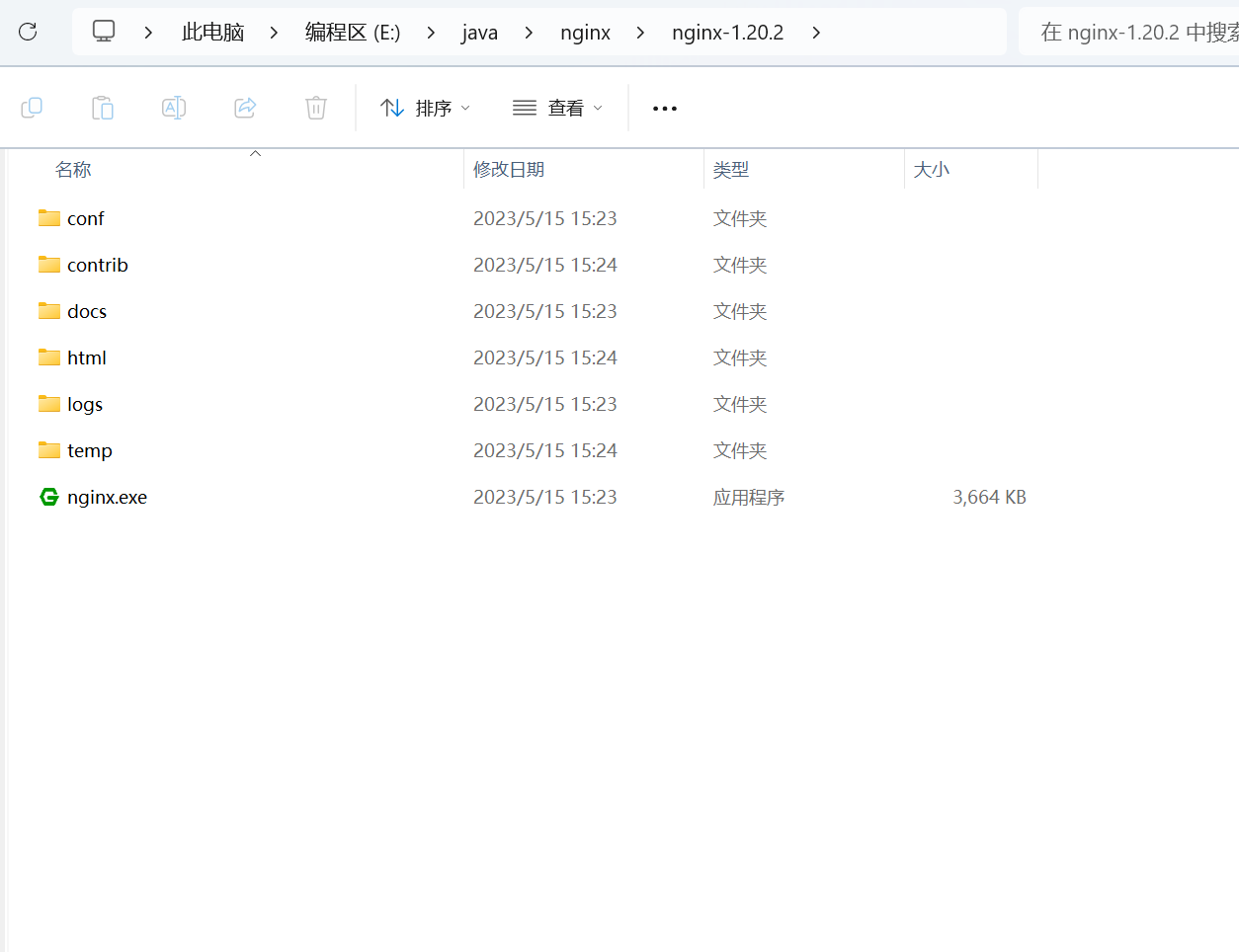
Task: Sort by the 类型 column header
Action: tap(731, 170)
